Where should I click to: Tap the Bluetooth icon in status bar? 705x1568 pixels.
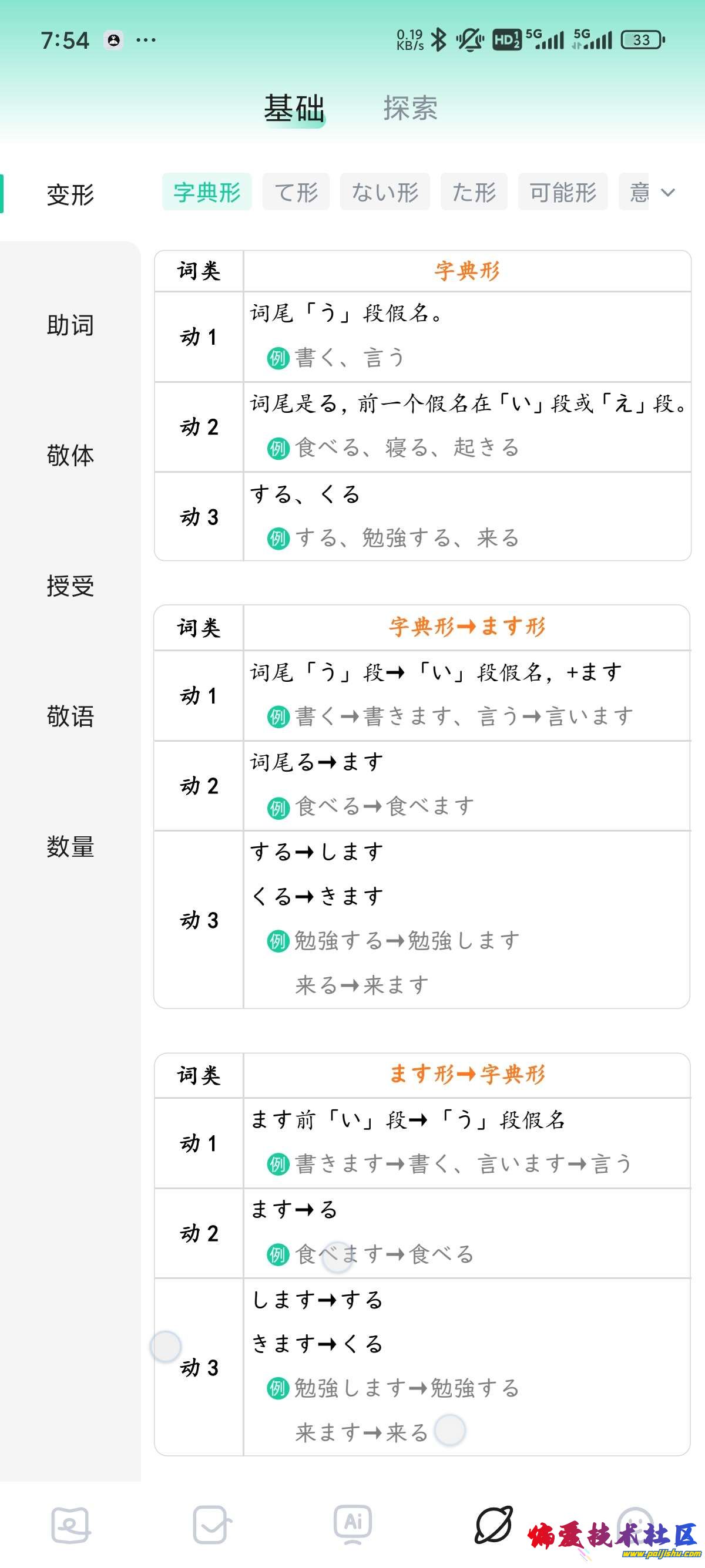coord(438,40)
